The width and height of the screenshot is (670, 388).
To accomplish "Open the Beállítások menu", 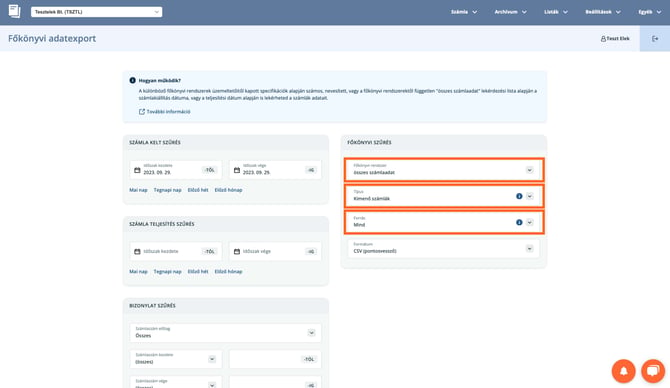I will click(603, 12).
